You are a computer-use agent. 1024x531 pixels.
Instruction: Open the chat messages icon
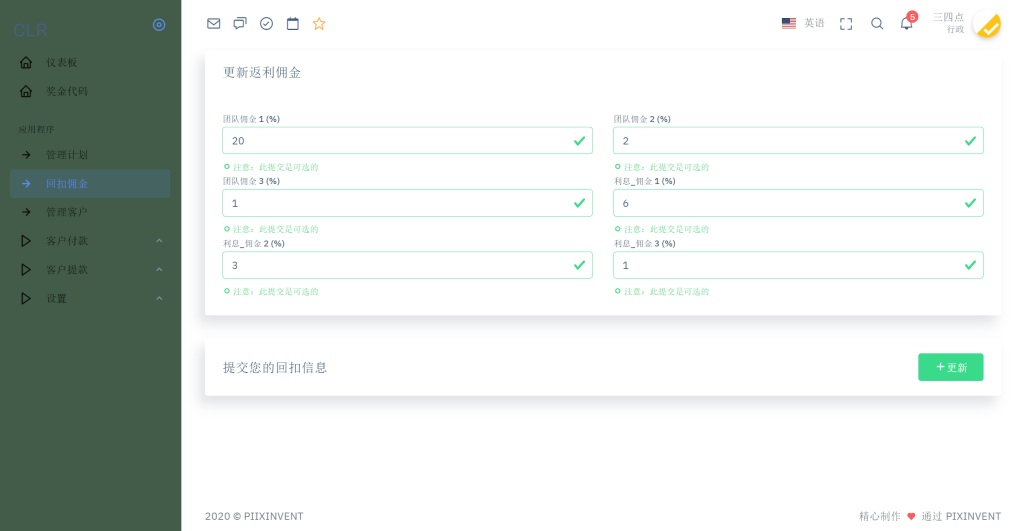point(240,24)
